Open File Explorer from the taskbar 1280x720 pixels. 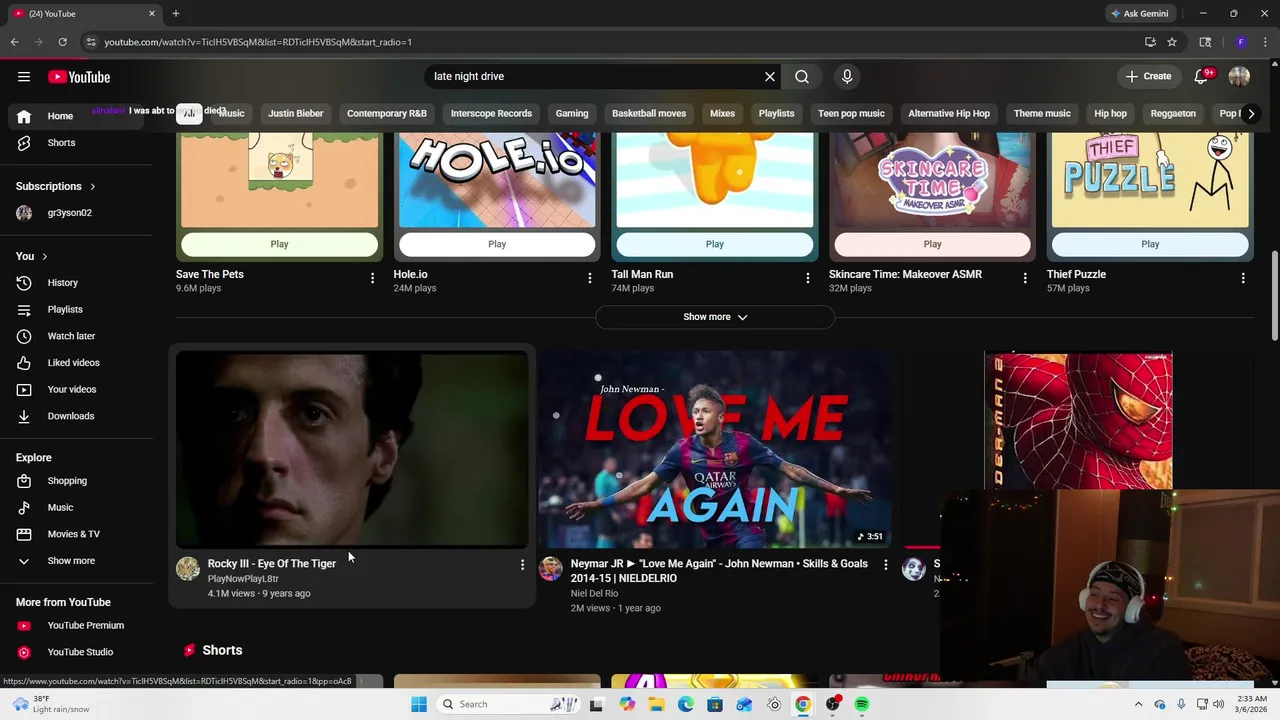point(656,704)
